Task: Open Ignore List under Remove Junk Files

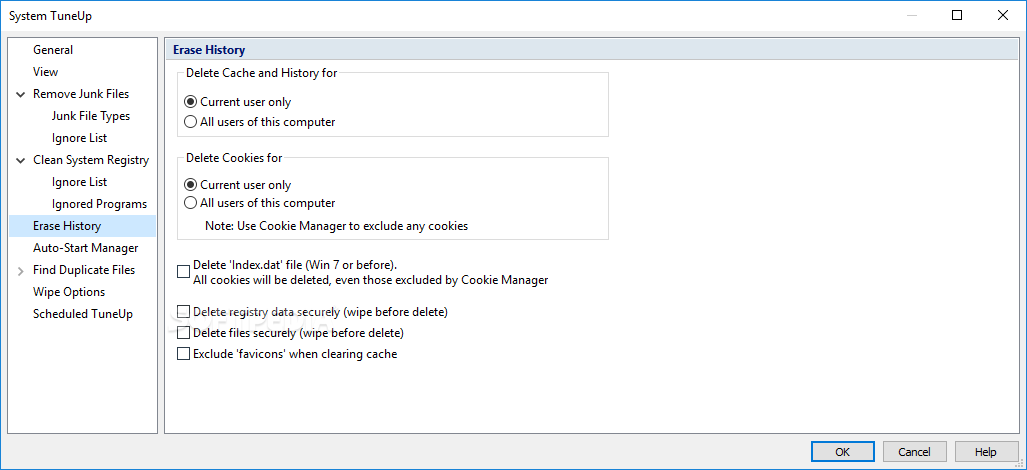Action: point(80,138)
